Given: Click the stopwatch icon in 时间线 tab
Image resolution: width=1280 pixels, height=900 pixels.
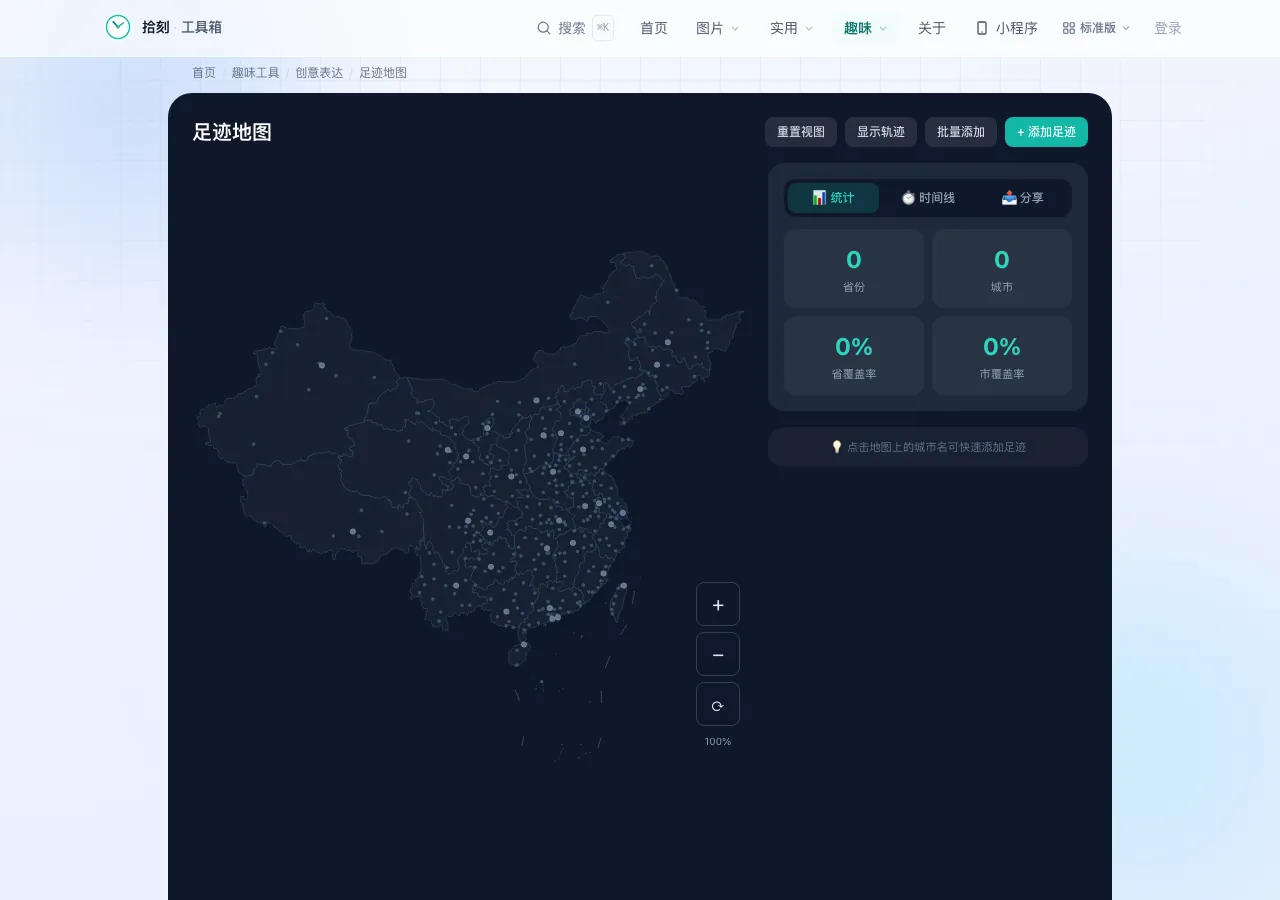Looking at the screenshot, I should (x=908, y=198).
